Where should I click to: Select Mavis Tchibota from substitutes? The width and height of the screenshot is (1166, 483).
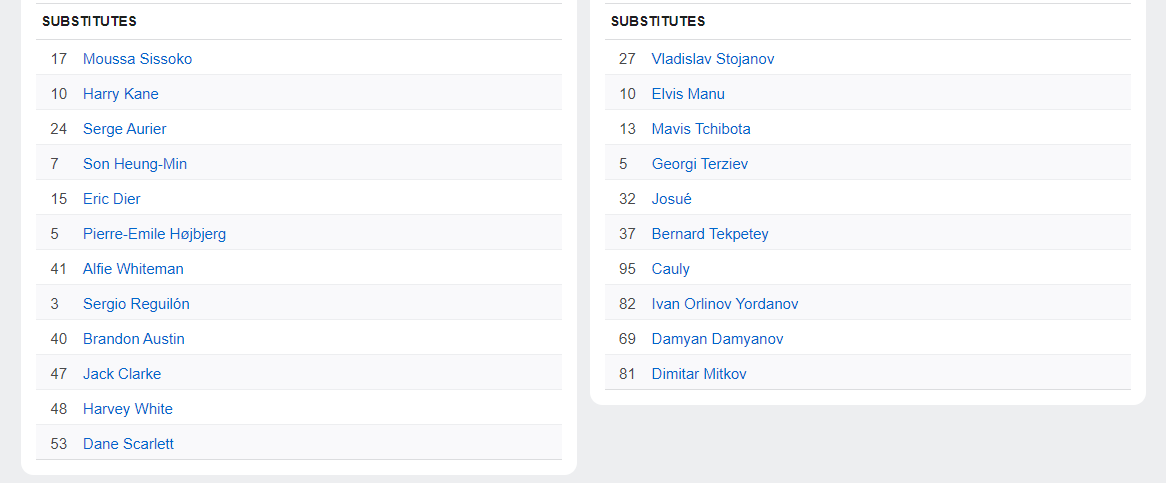[700, 129]
